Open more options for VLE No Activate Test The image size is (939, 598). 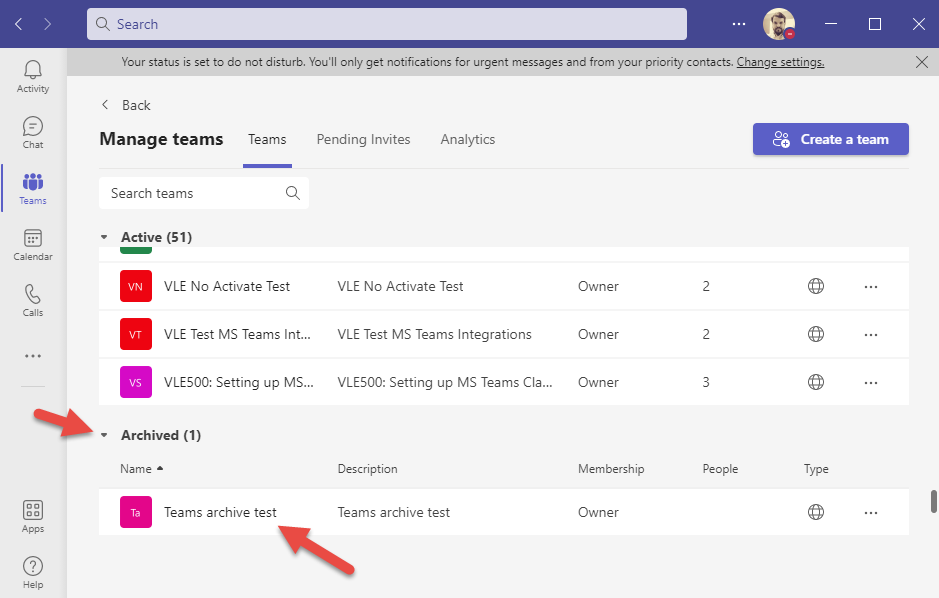pos(871,287)
